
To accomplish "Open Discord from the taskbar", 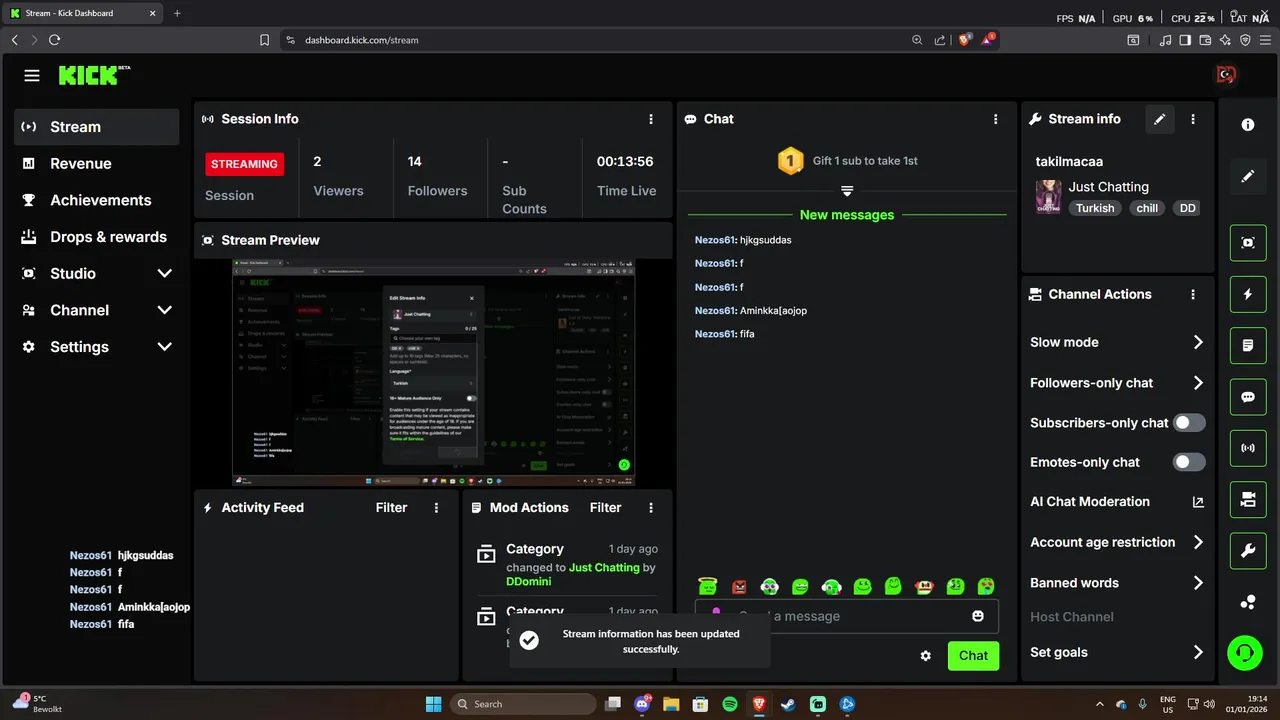I will pos(642,704).
